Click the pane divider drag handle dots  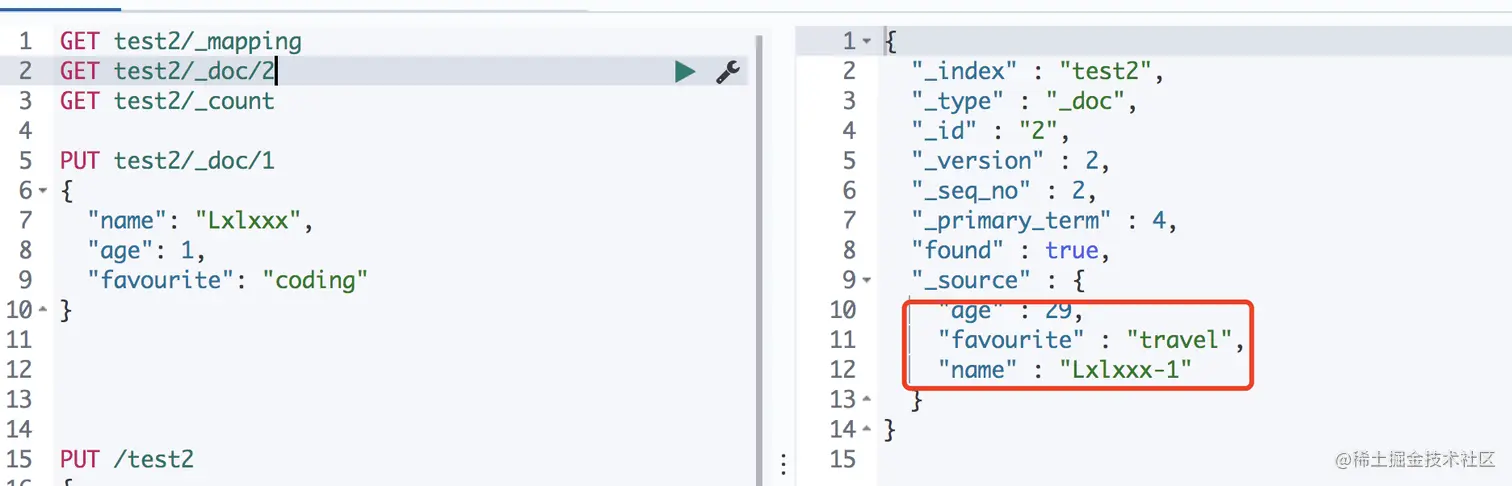(783, 463)
